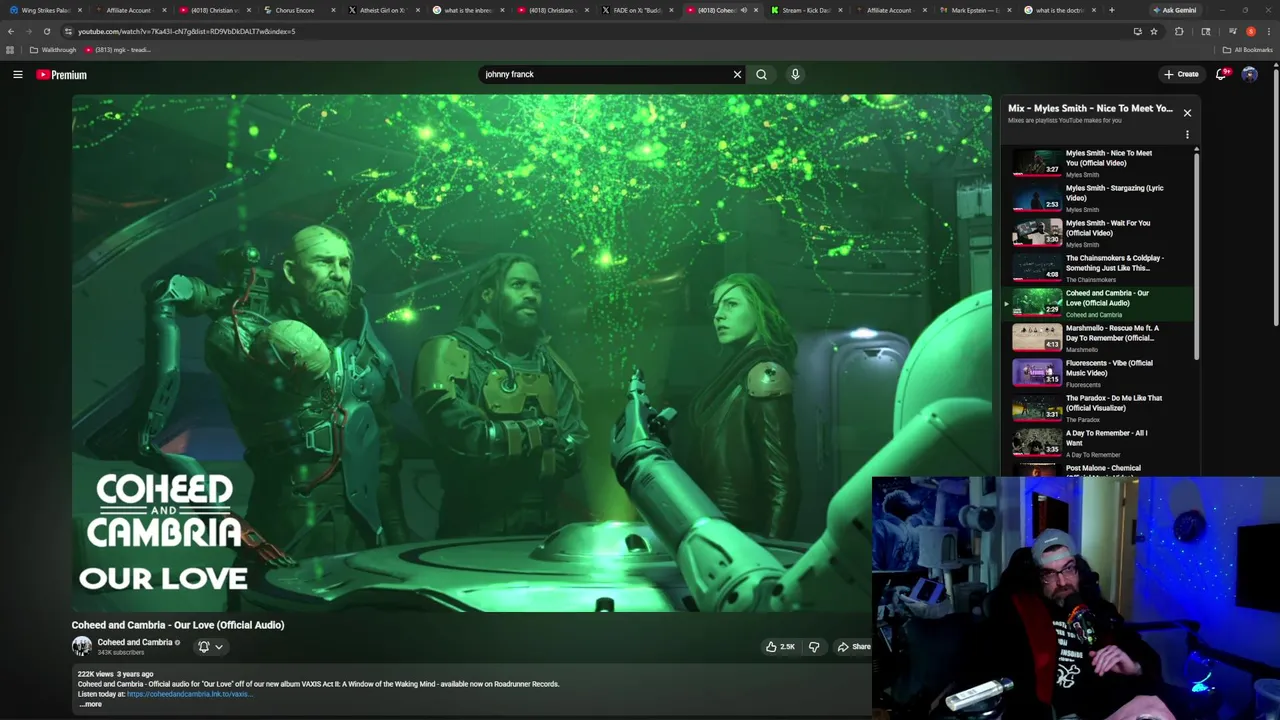Open the mgk bookmark
This screenshot has height=720, width=1280.
(118, 50)
